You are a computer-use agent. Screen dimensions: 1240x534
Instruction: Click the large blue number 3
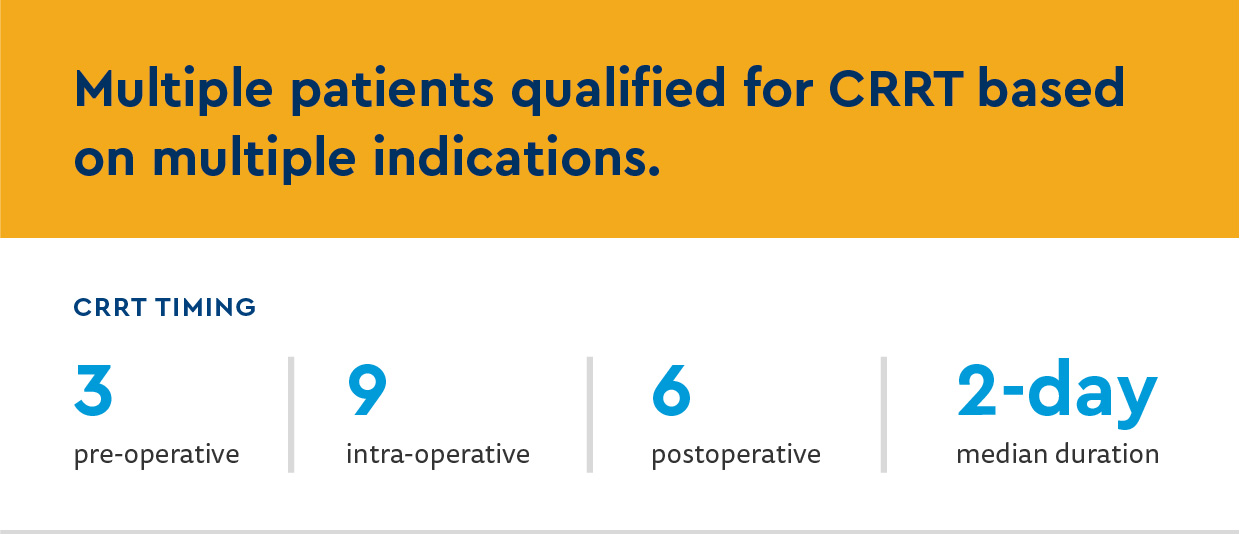click(93, 390)
